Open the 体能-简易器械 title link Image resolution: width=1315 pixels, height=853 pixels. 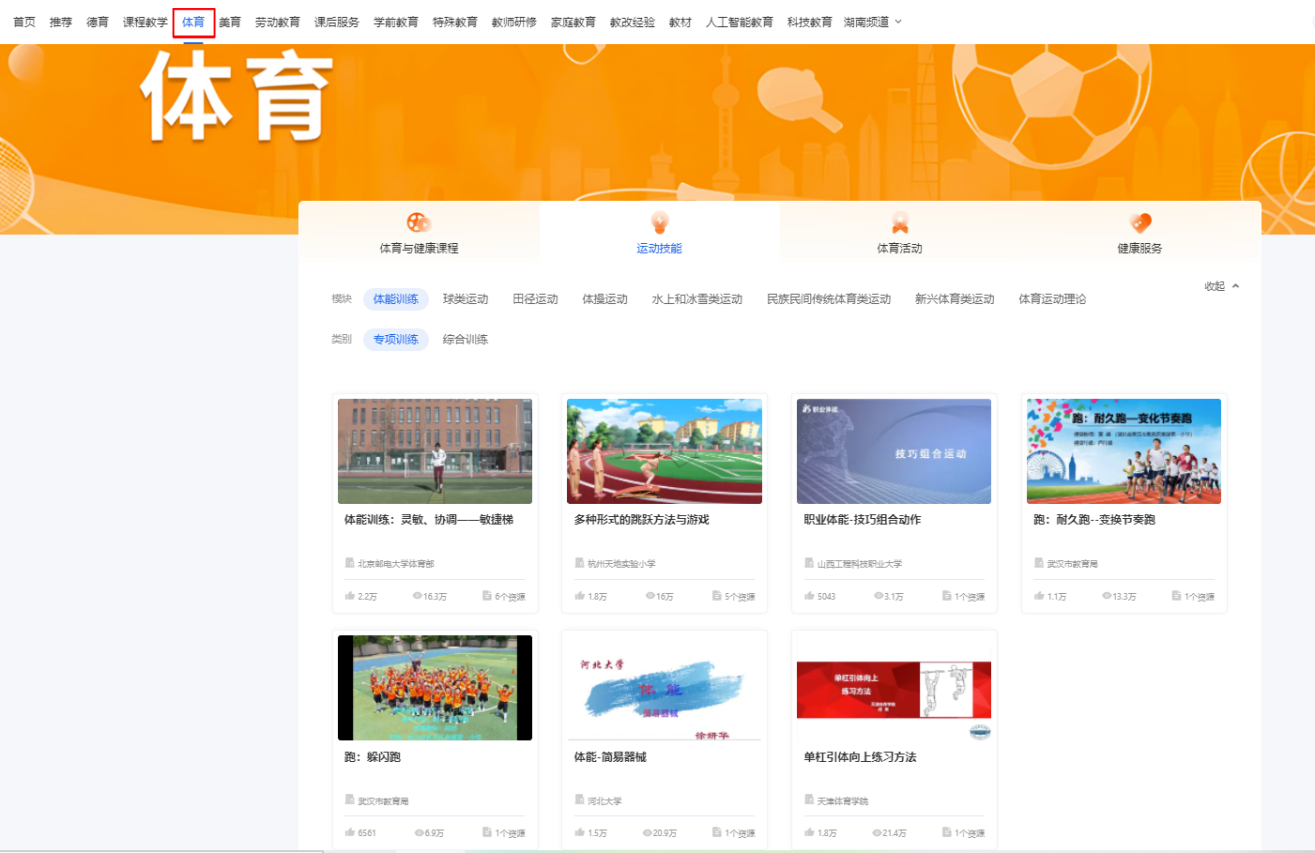[x=610, y=757]
